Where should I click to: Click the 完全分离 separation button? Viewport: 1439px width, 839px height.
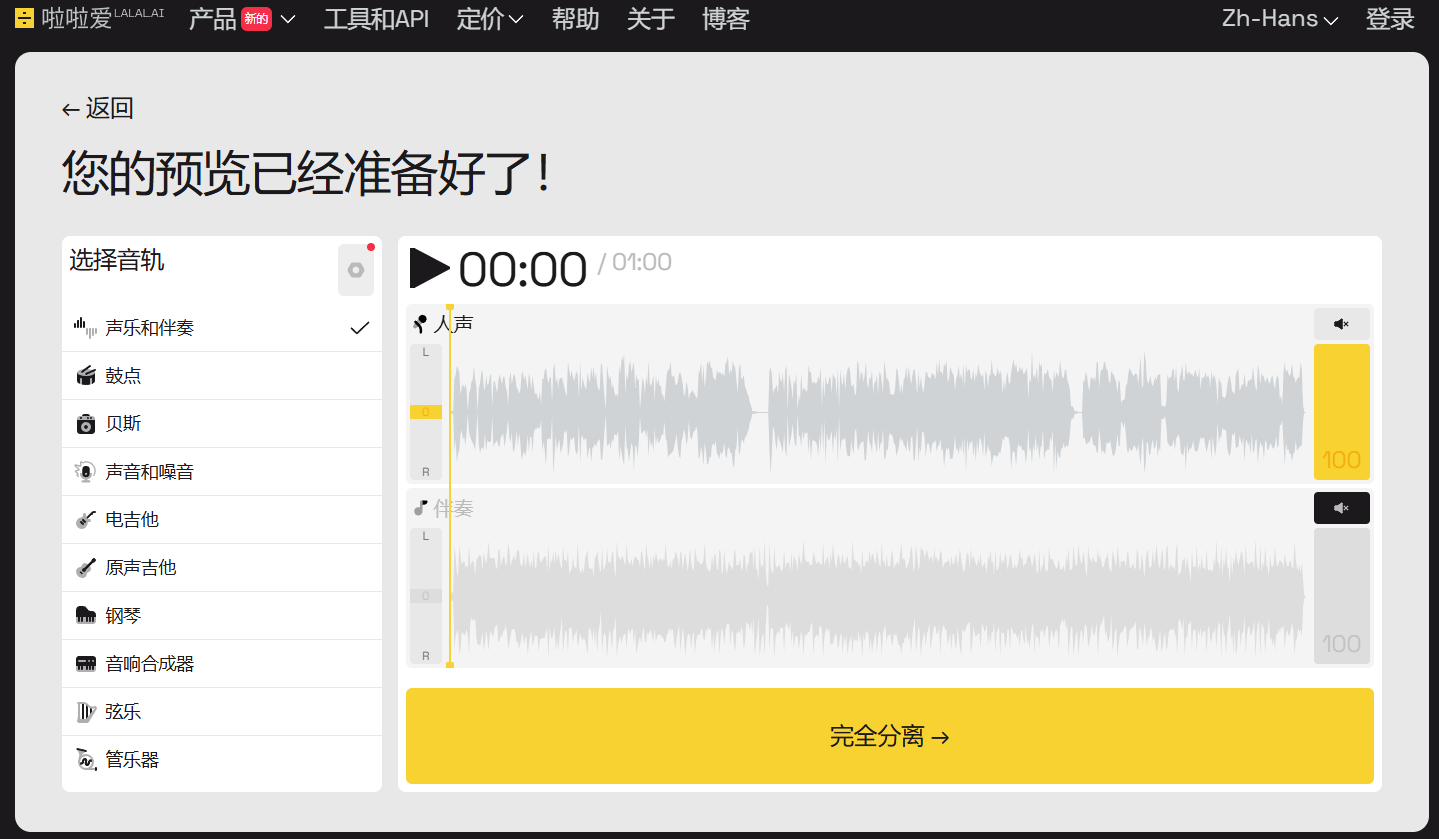[x=889, y=736]
